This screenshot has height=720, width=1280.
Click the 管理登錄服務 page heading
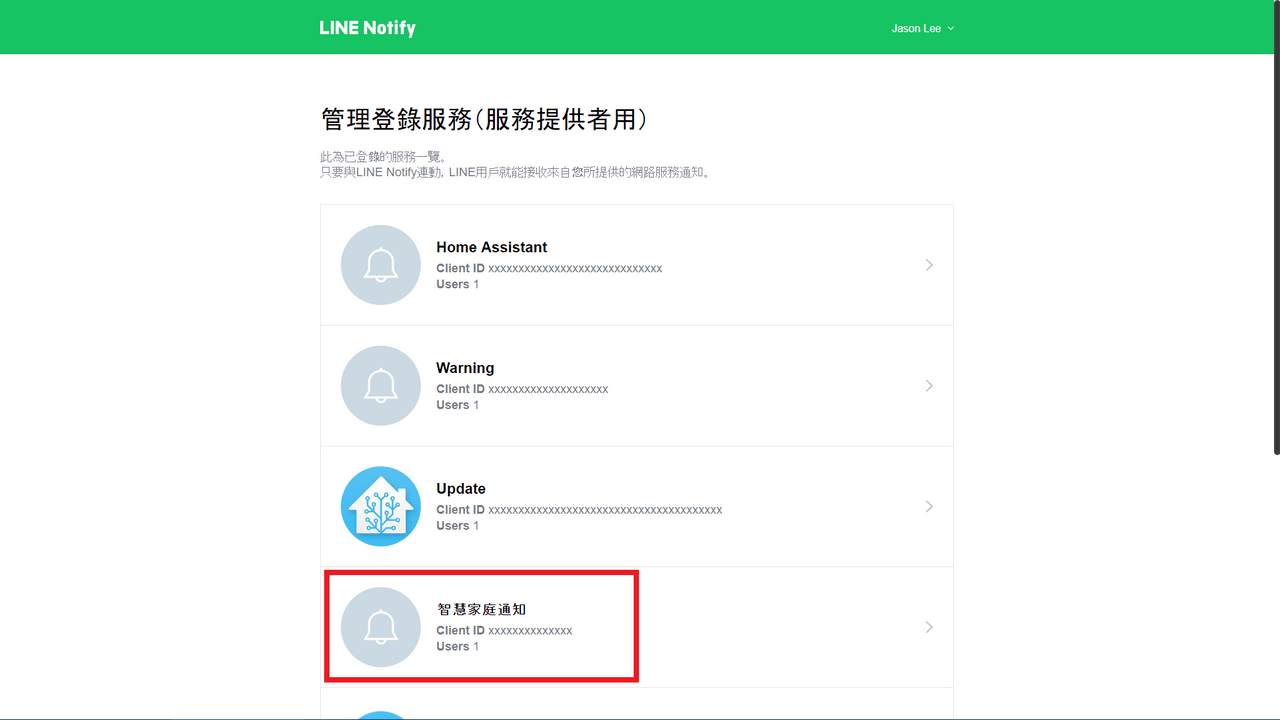(484, 119)
